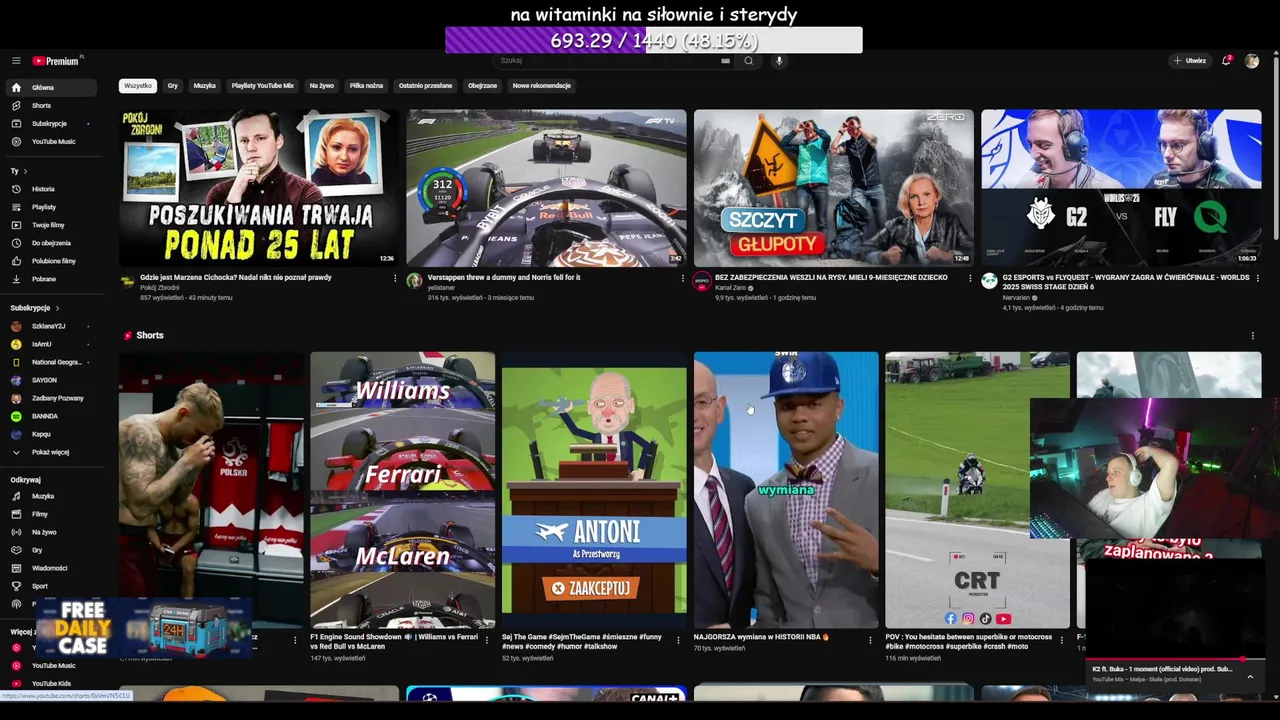The height and width of the screenshot is (720, 1280).
Task: Select the Muzyka filter chip
Action: point(205,86)
